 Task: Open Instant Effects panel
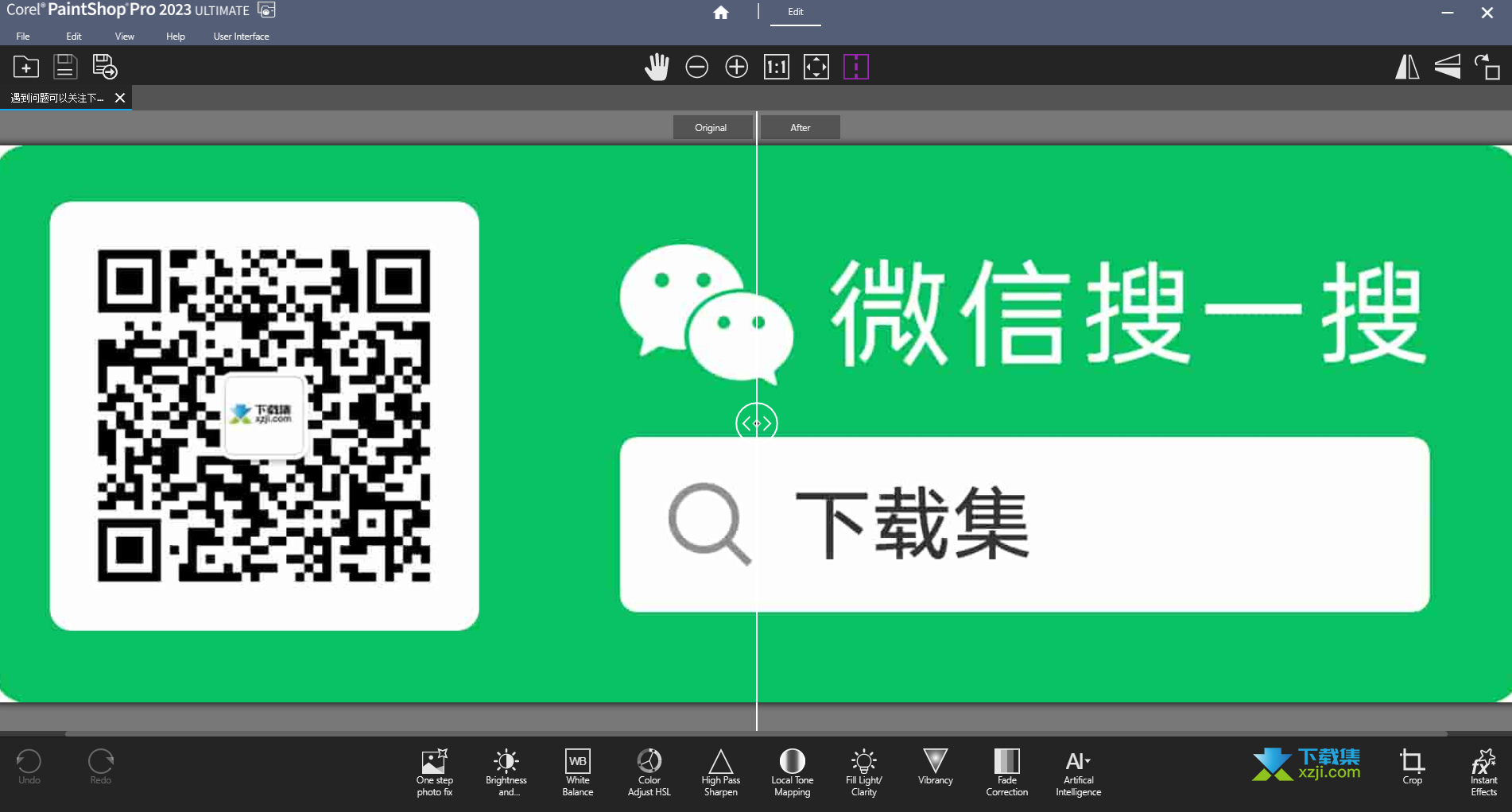pos(1483,772)
